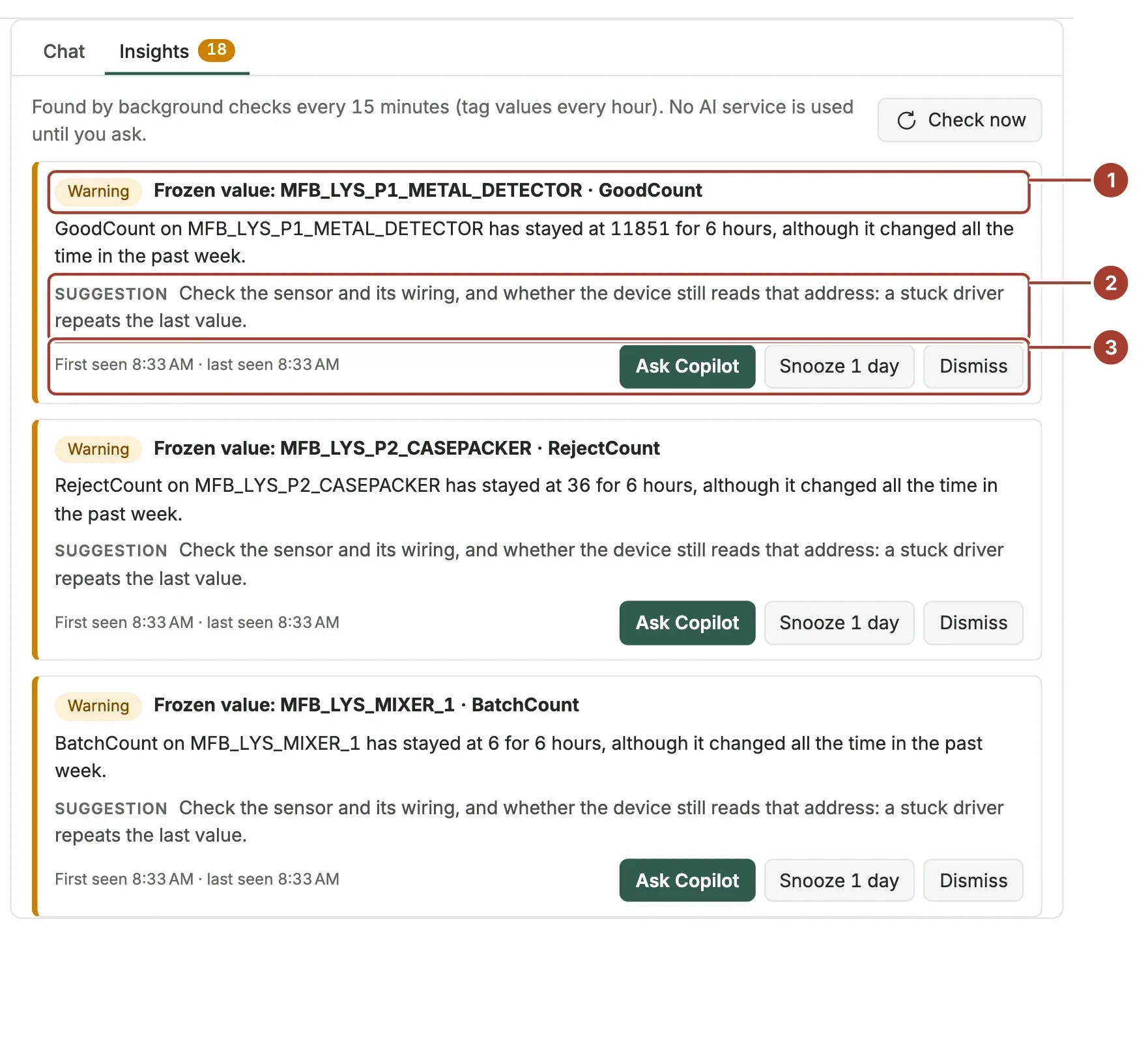Viewport: 1148px width, 1039px height.
Task: Dismiss the CASEPACKER RejectCount insight
Action: (973, 623)
